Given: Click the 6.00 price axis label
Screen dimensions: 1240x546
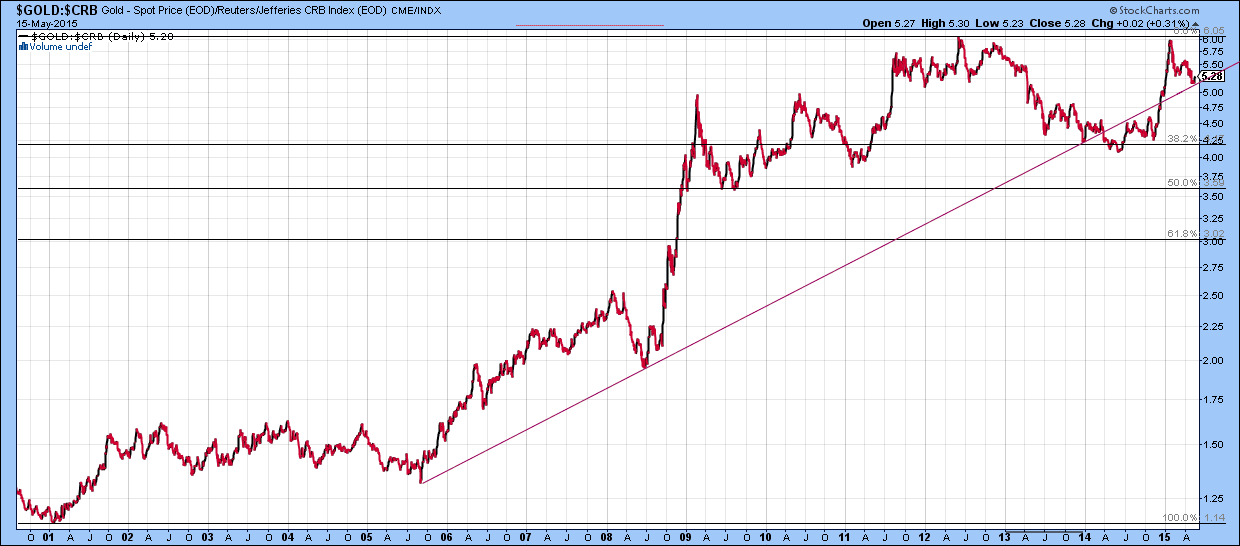Looking at the screenshot, I should tap(1214, 40).
